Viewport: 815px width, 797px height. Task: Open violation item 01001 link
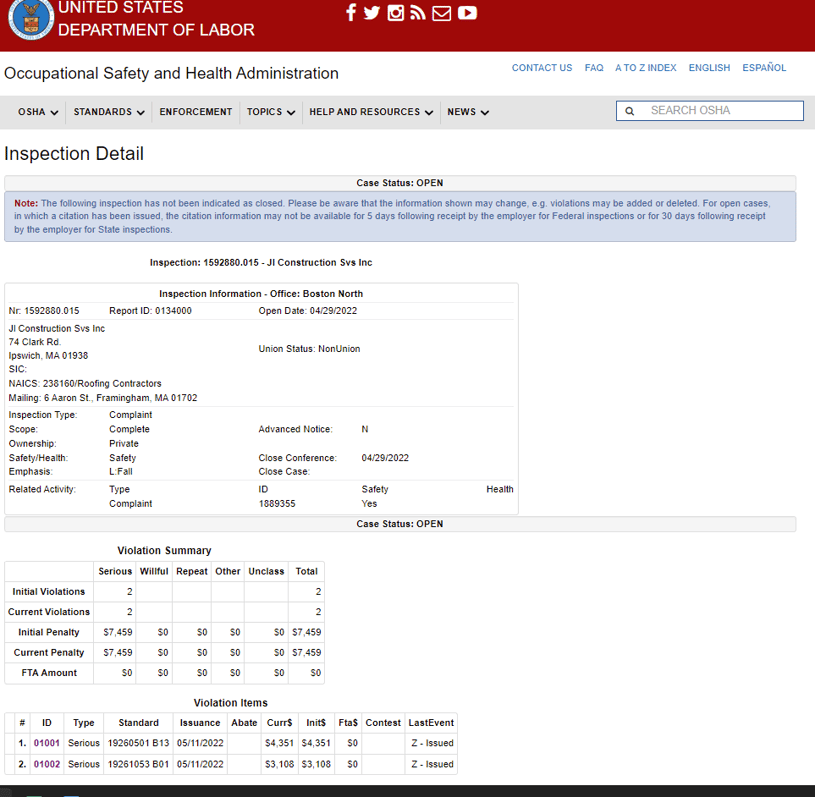pos(47,743)
